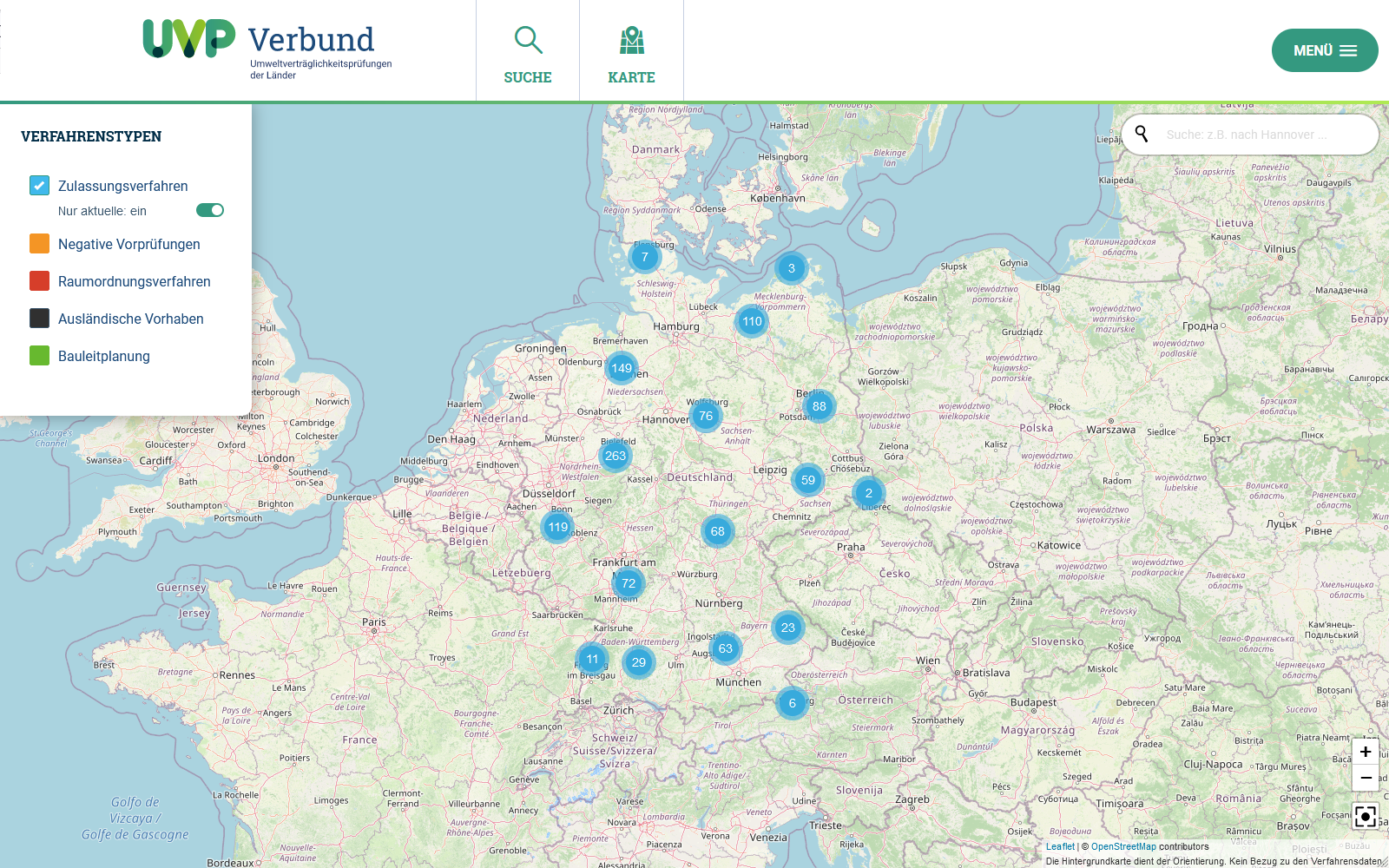
Task: Open the OpenStreetMap attribution link
Action: coord(1123,846)
